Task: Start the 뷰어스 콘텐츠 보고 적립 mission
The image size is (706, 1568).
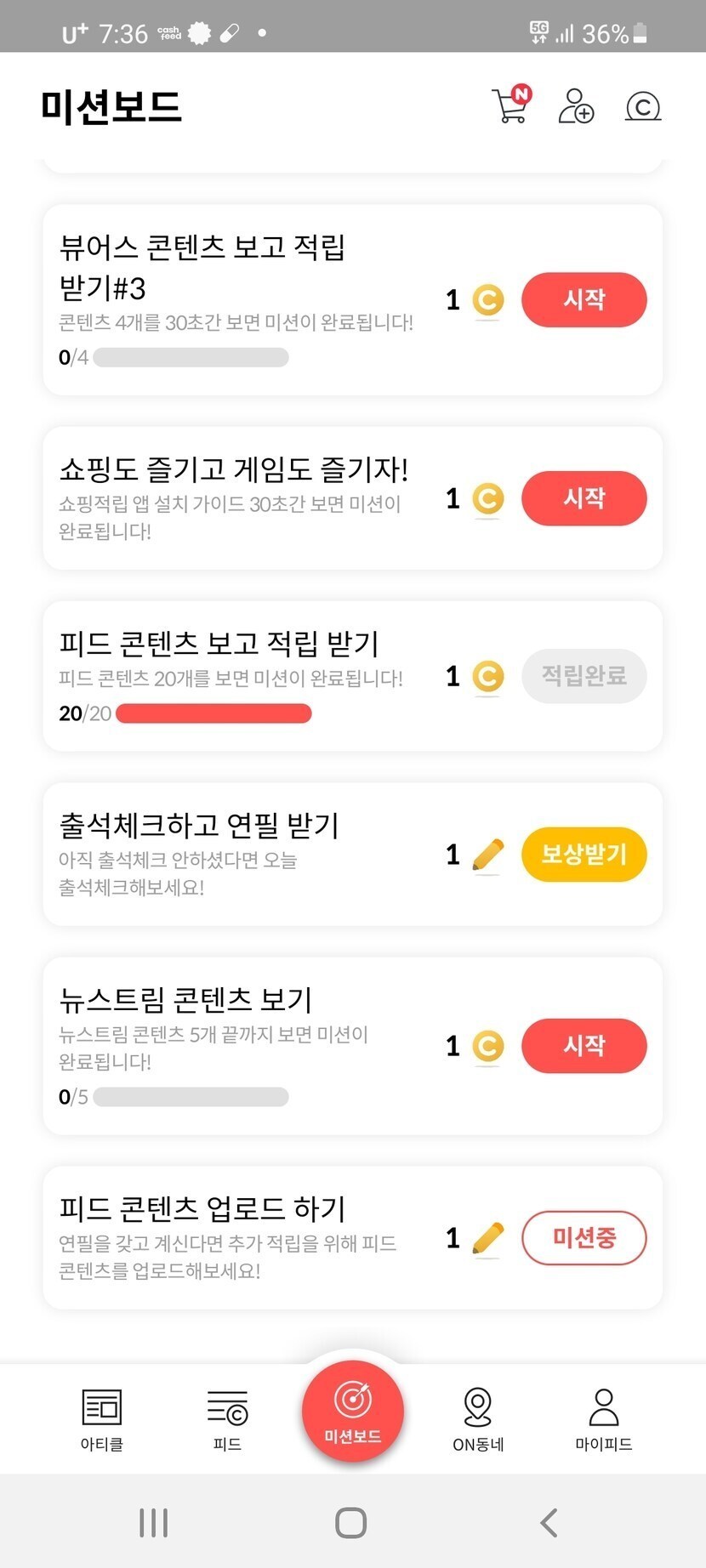Action: coord(584,300)
